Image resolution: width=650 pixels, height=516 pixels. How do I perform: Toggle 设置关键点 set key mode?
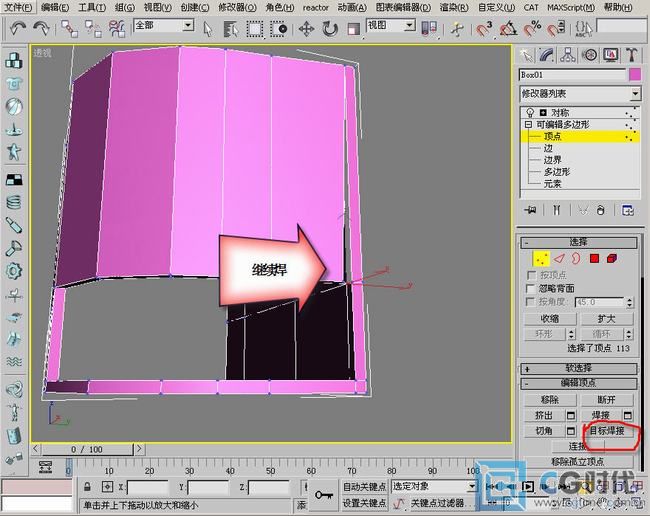[364, 503]
